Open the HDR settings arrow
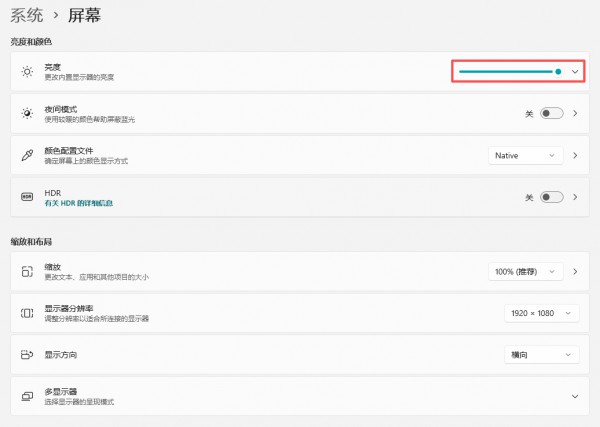Screen dimensions: 600x427 coord(575,197)
